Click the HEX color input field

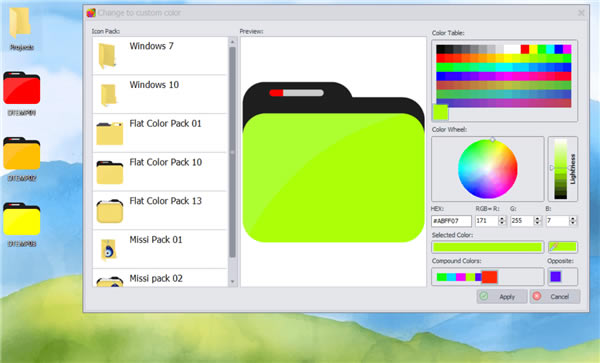tap(451, 221)
